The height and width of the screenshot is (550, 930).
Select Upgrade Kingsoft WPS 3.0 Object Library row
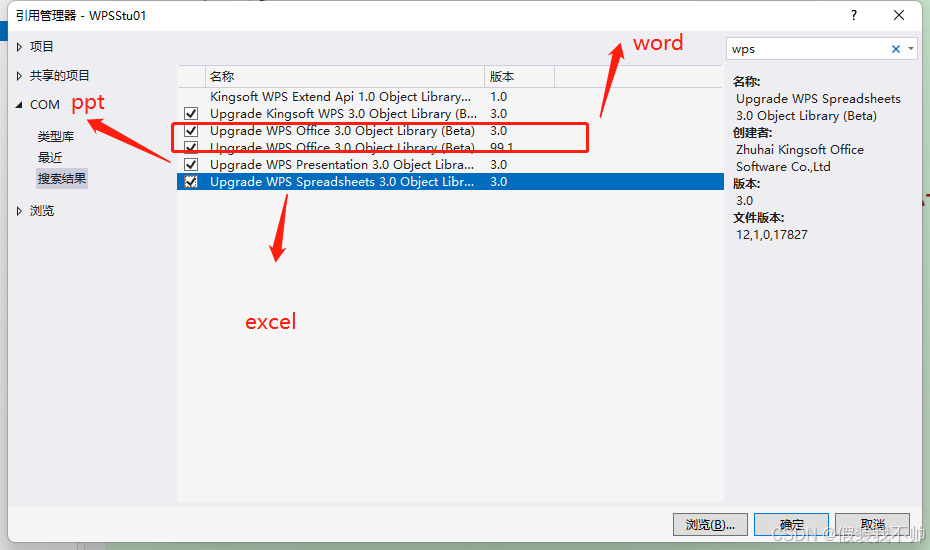(450, 114)
